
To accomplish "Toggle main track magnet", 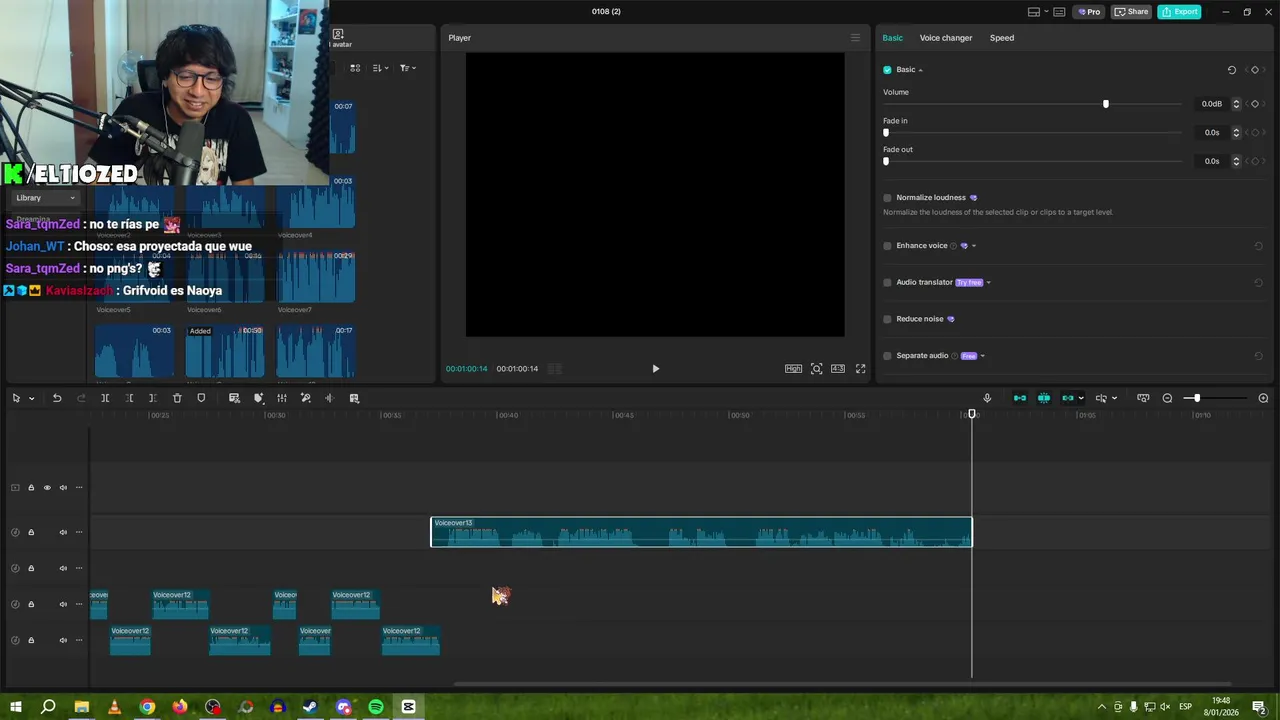I will tap(1020, 398).
